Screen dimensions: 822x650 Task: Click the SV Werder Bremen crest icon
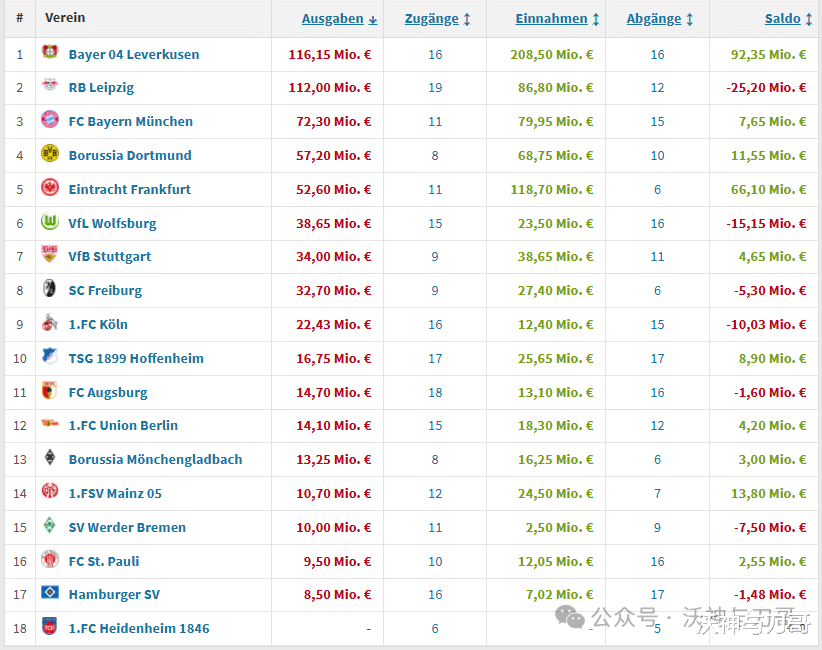[50, 525]
